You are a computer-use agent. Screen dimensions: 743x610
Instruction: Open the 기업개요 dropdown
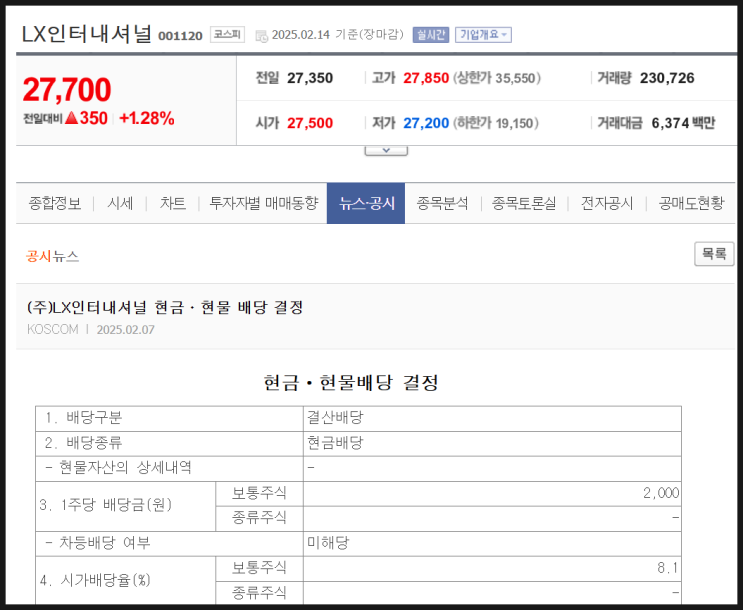483,35
